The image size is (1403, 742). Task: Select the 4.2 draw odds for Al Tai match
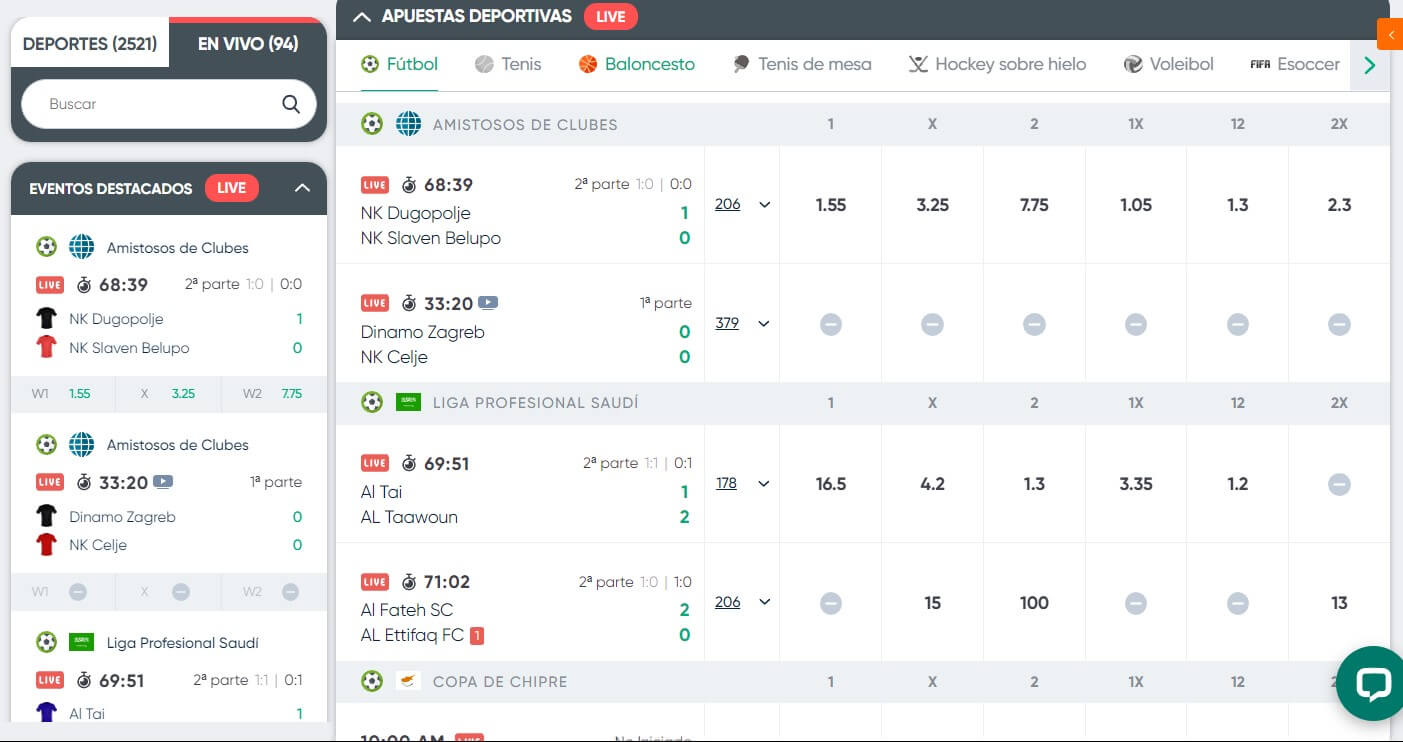pyautogui.click(x=932, y=484)
